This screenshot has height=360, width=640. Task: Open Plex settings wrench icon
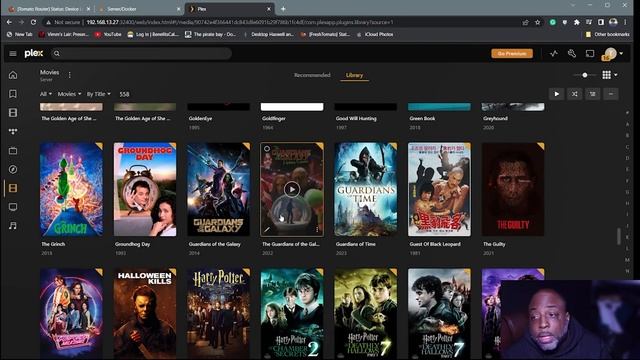click(571, 53)
